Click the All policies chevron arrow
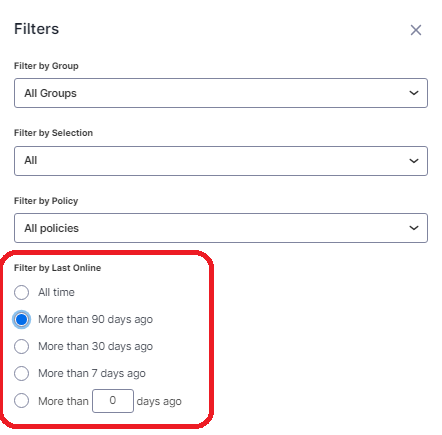The image size is (442, 435). click(x=414, y=228)
